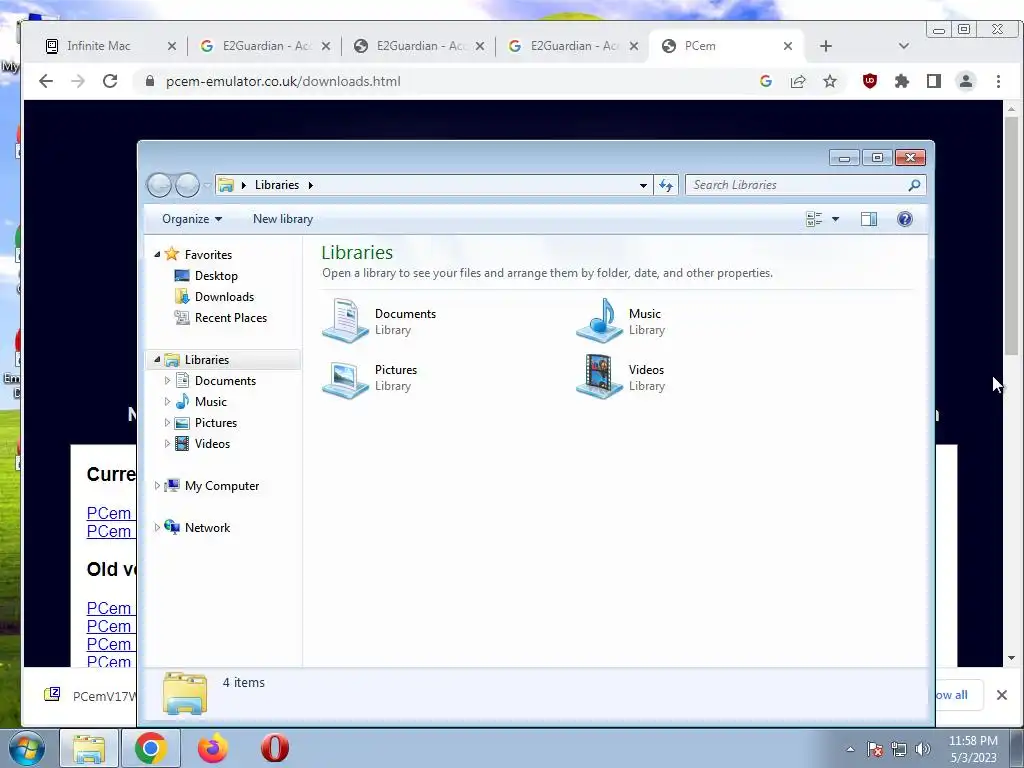Open Explorer help button
The width and height of the screenshot is (1024, 768).
pos(904,219)
